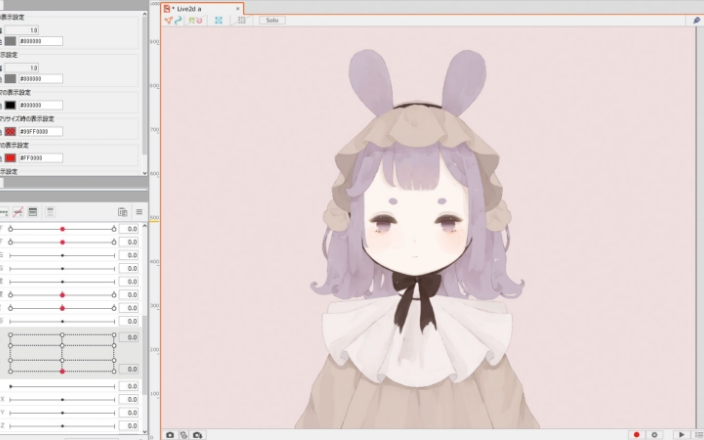Click the second 1.0 width input field
The image size is (704, 440).
(22, 68)
